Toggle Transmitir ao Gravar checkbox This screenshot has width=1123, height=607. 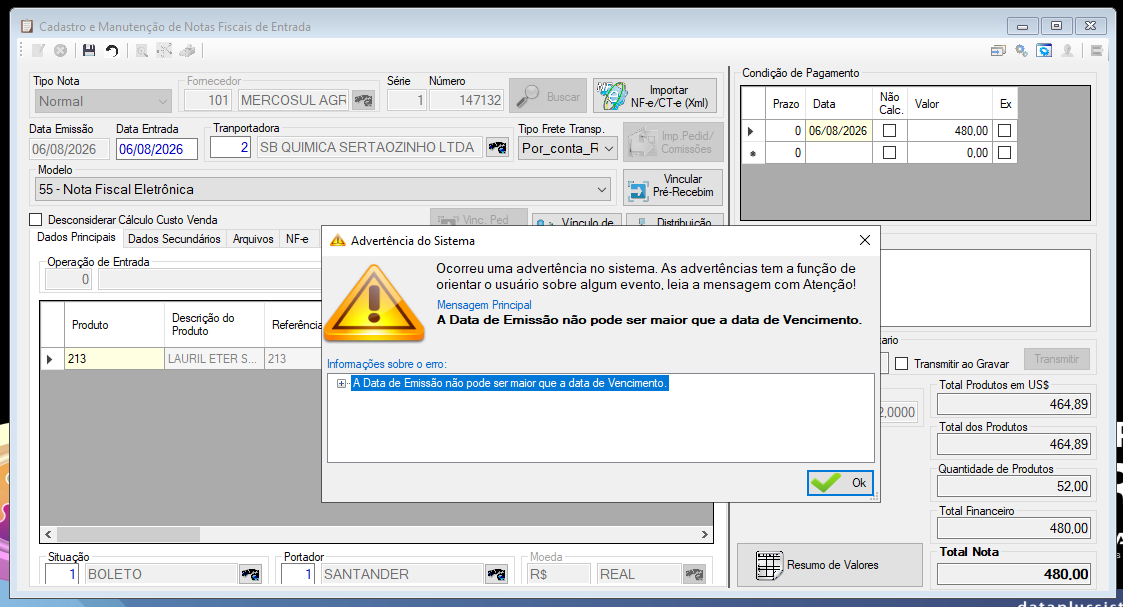coord(902,364)
